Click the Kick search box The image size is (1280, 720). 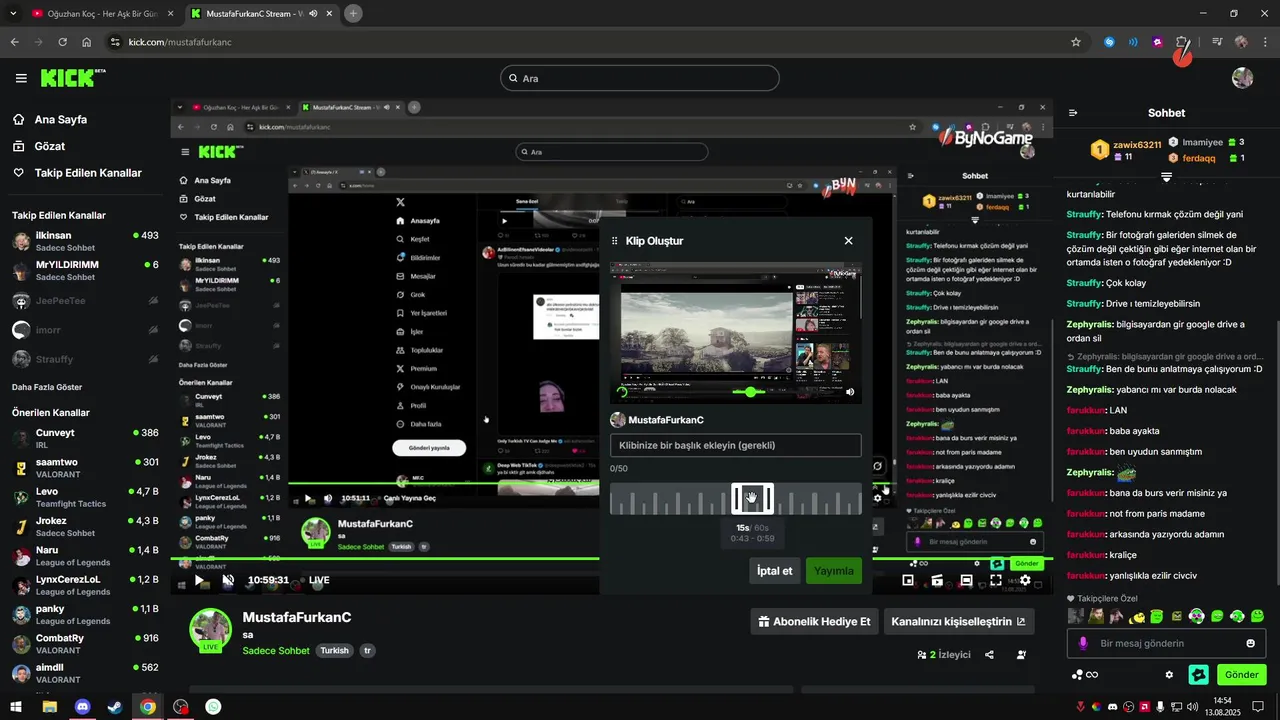pyautogui.click(x=640, y=78)
